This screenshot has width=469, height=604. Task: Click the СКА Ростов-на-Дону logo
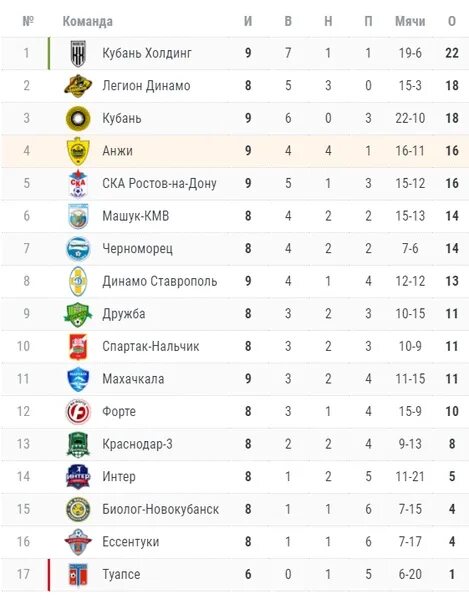(78, 183)
